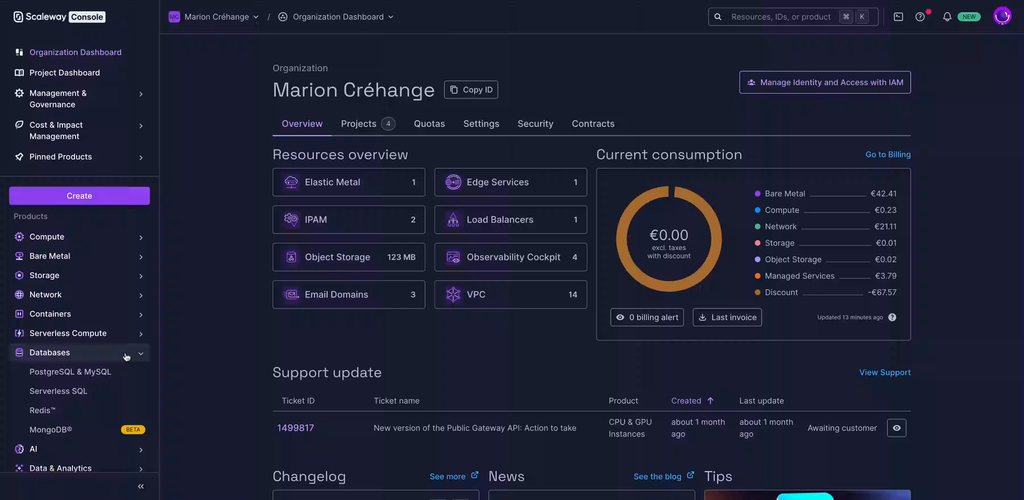
Task: Sort tickets by Created column
Action: click(x=692, y=401)
